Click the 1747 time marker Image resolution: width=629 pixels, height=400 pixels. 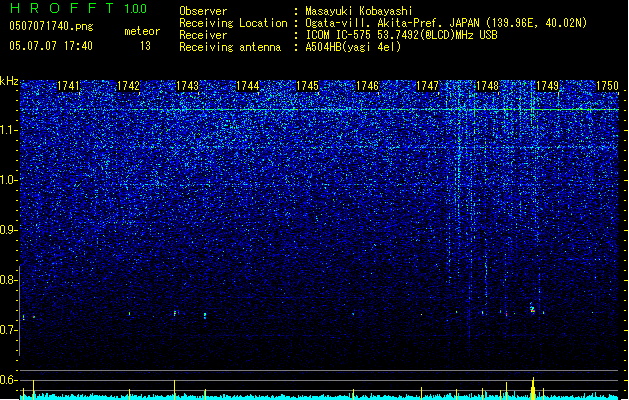point(428,86)
